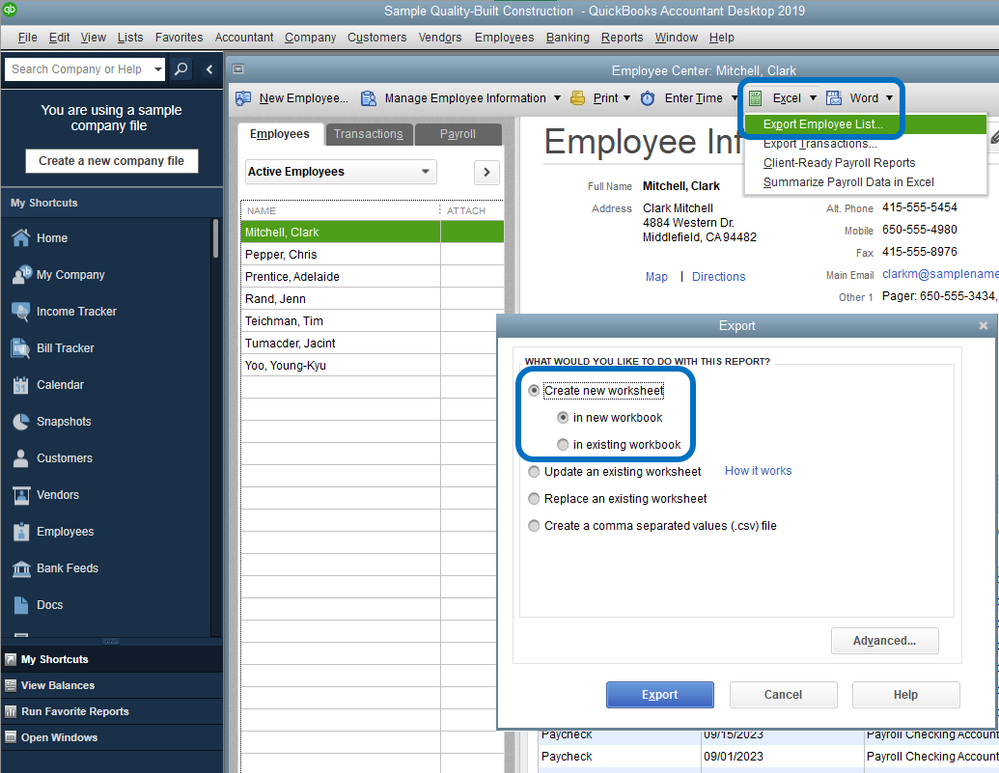The width and height of the screenshot is (999, 773).
Task: Expand the Excel dropdown arrow
Action: point(813,98)
